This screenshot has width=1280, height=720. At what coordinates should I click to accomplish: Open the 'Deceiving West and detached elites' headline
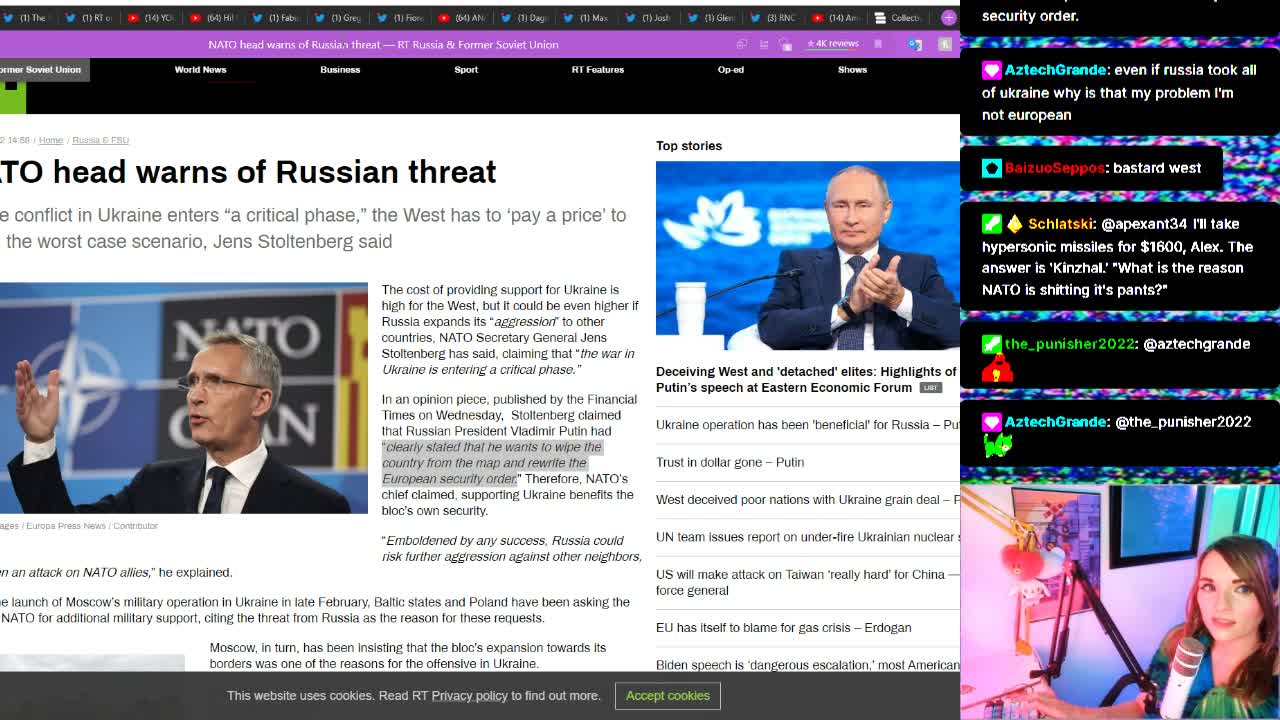[806, 379]
